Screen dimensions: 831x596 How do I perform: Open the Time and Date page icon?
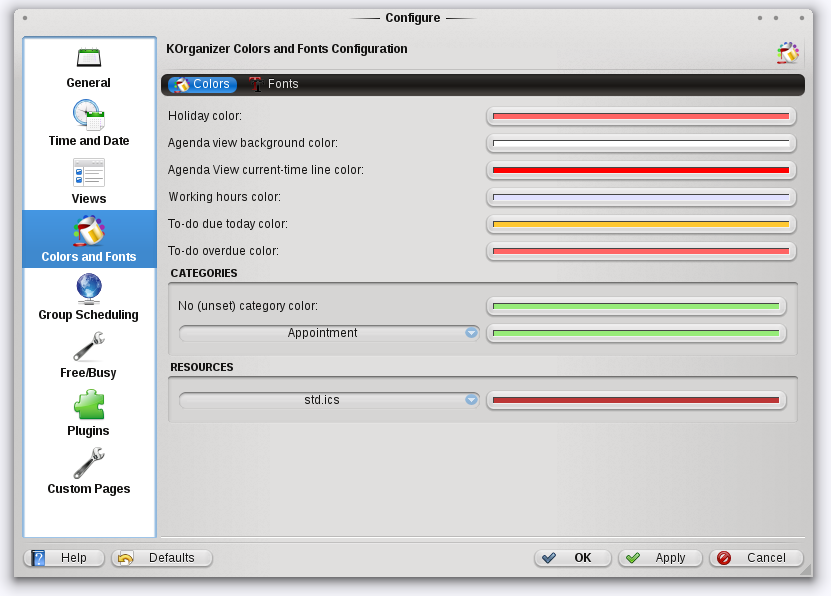click(89, 115)
